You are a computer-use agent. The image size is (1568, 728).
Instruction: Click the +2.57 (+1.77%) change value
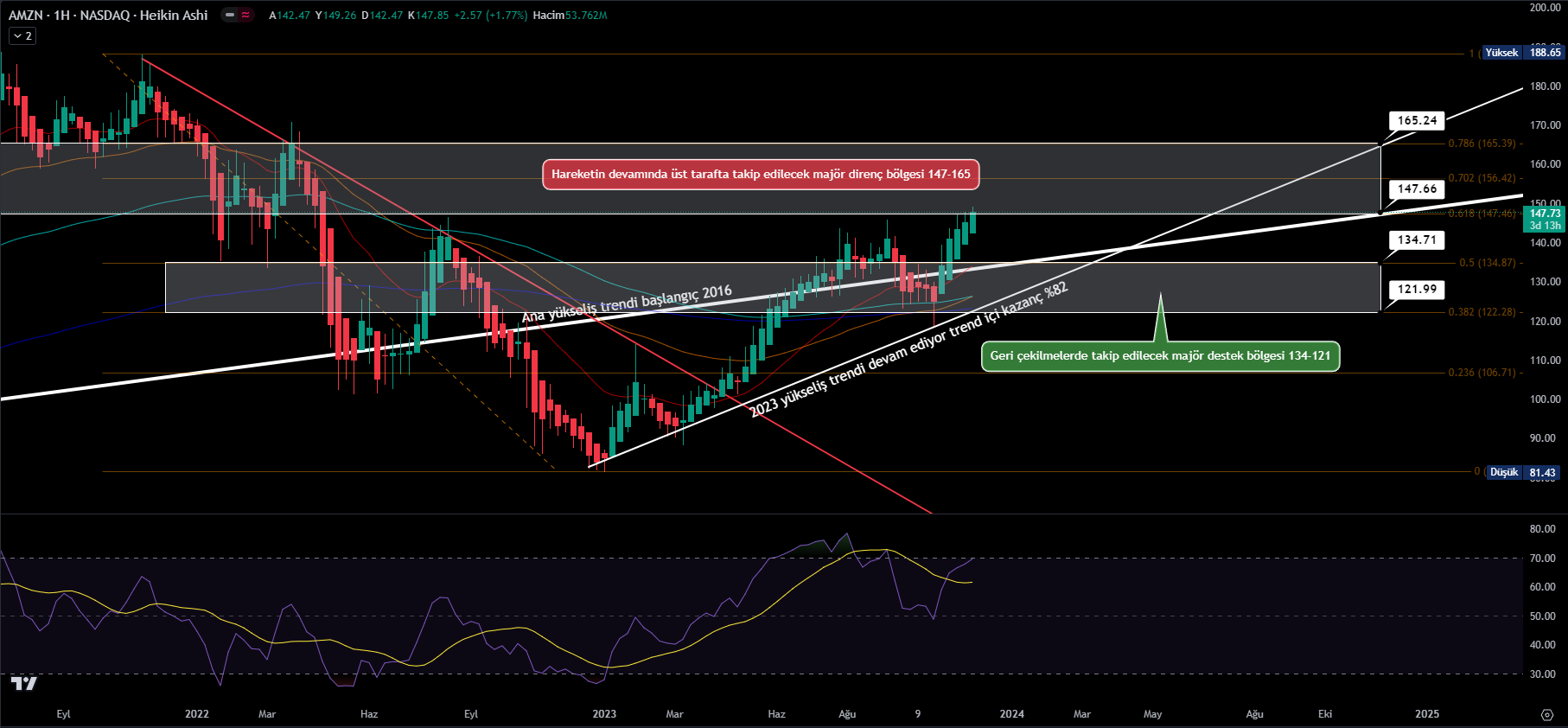click(491, 16)
